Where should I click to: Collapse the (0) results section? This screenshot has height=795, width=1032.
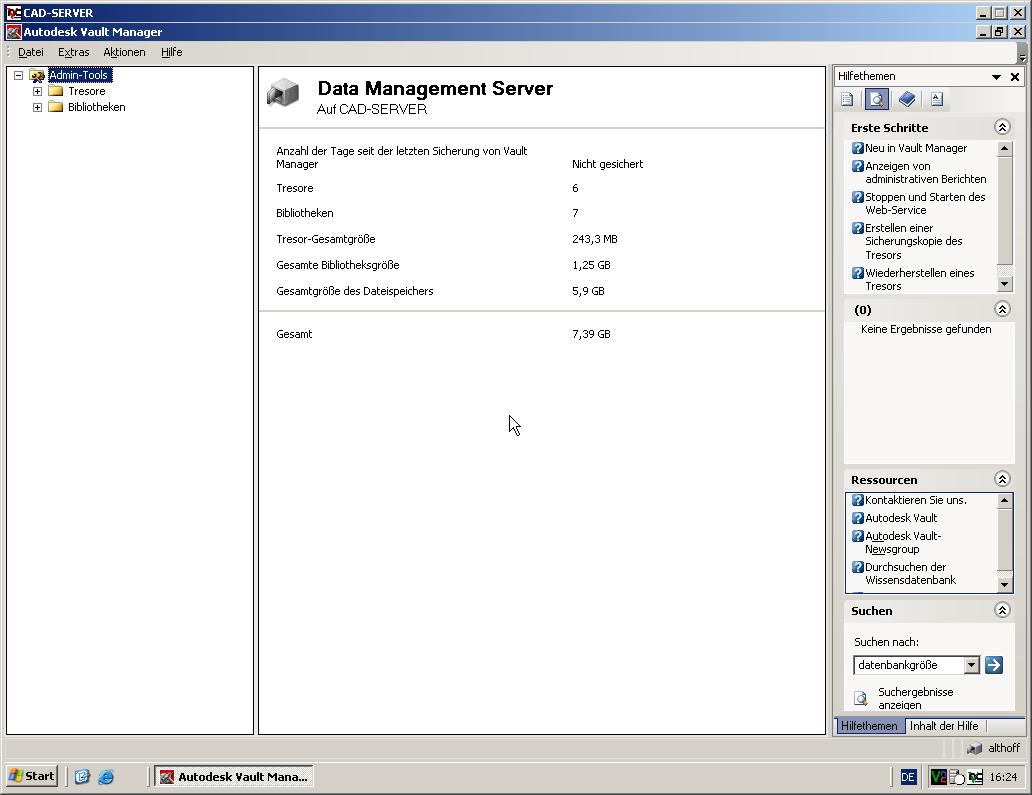pos(1002,309)
